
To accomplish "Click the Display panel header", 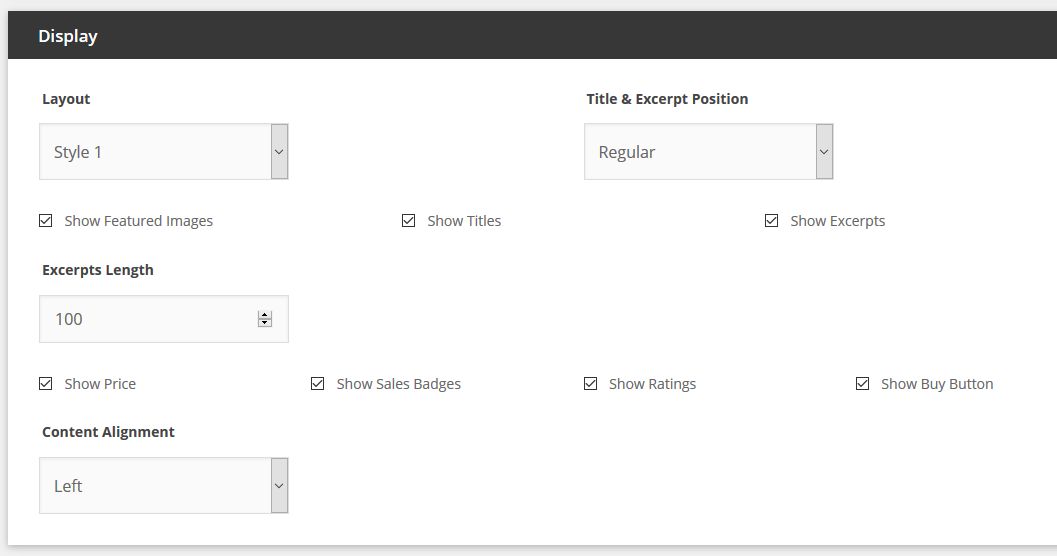I will (532, 35).
